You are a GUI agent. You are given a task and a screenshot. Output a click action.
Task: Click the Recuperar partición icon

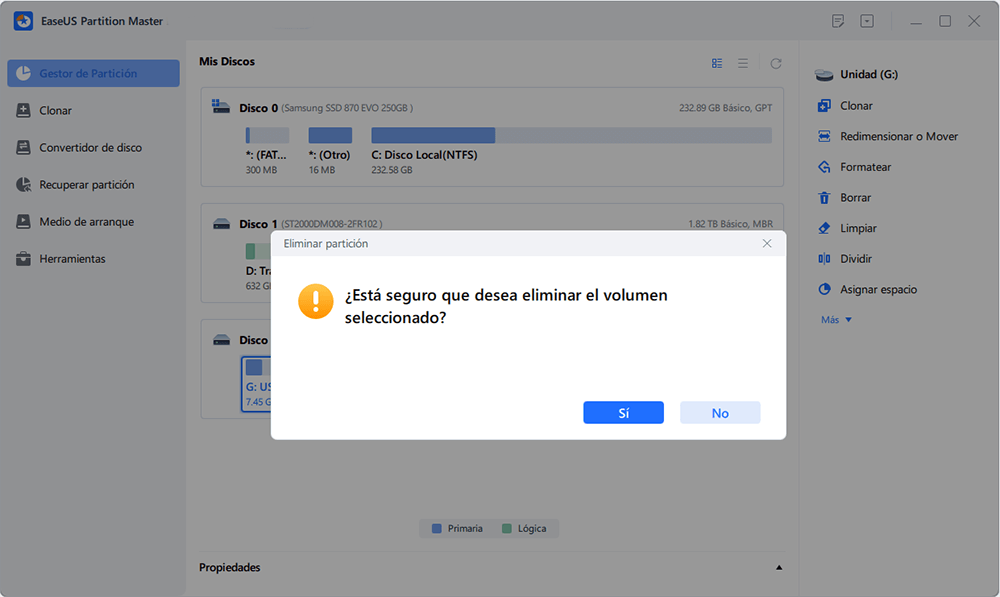click(x=24, y=184)
